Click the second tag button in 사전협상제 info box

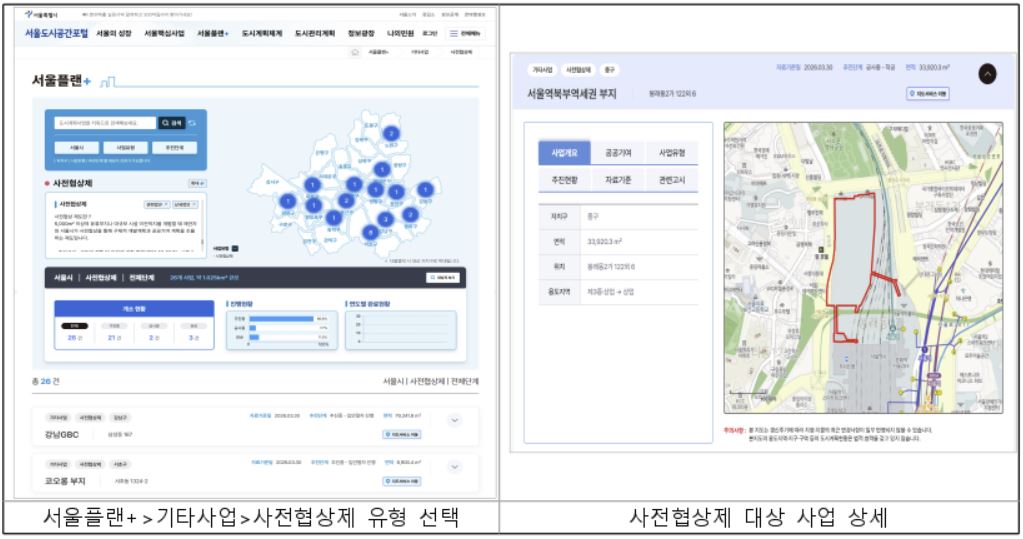click(x=185, y=204)
